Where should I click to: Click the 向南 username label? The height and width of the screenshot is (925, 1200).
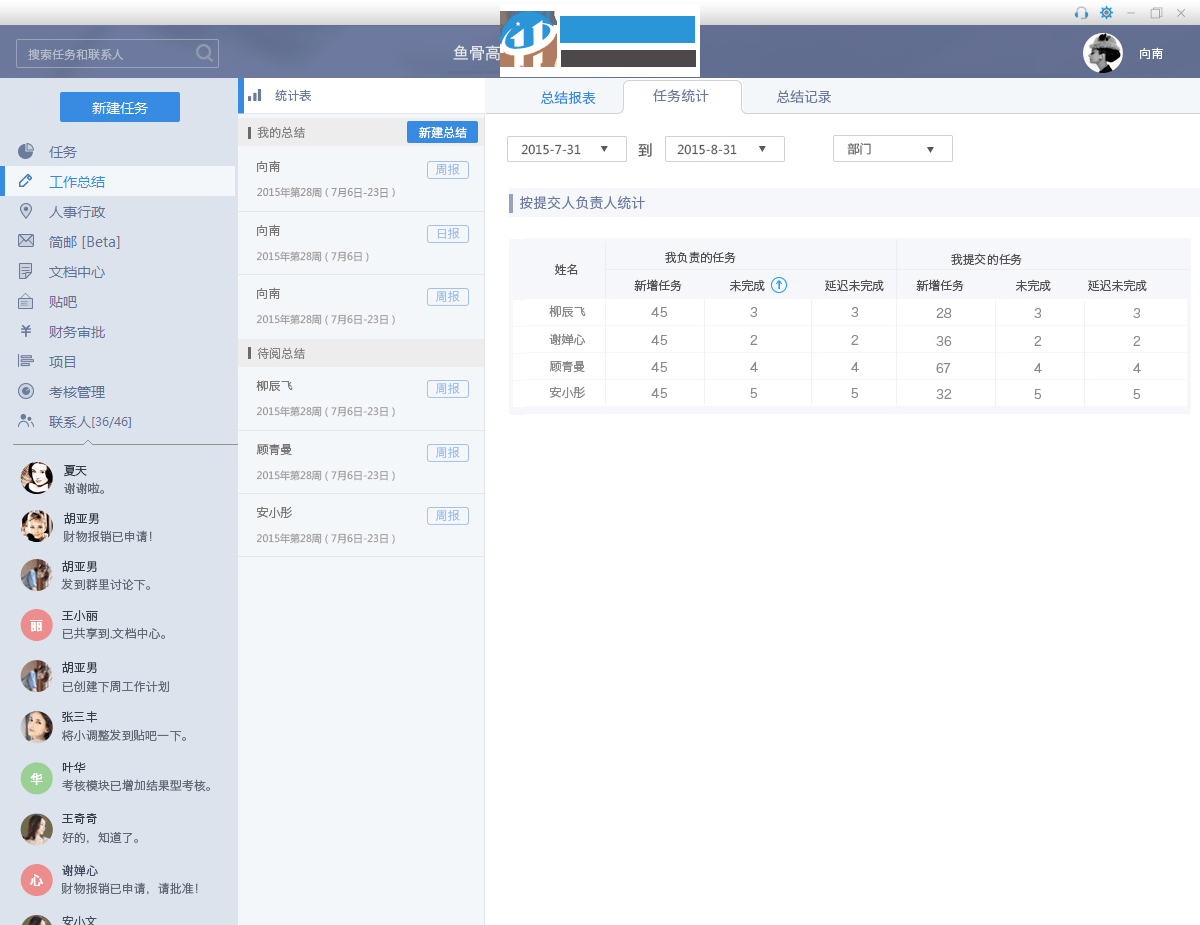(1151, 53)
